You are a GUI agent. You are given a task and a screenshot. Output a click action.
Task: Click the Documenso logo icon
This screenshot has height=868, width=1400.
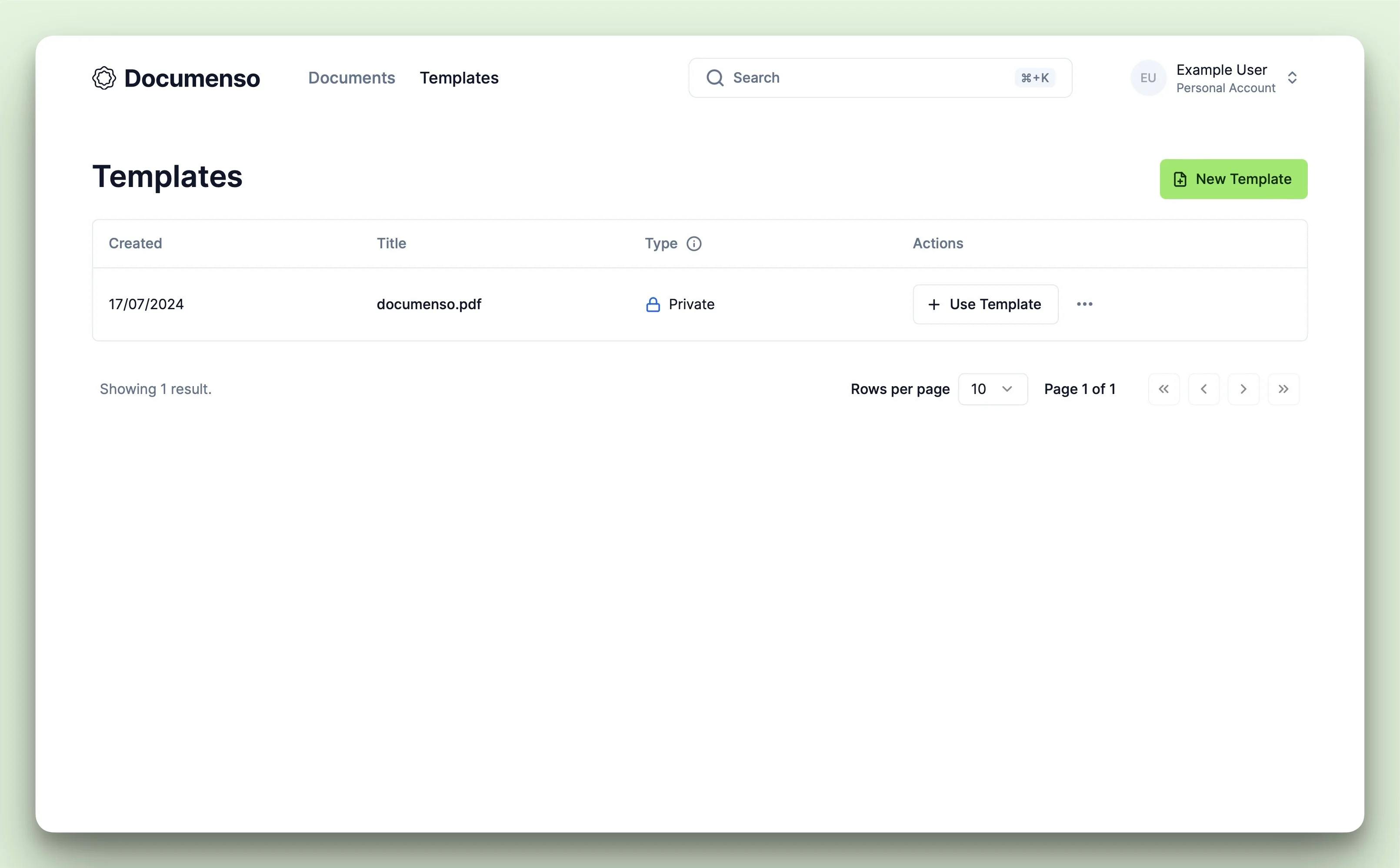[104, 78]
